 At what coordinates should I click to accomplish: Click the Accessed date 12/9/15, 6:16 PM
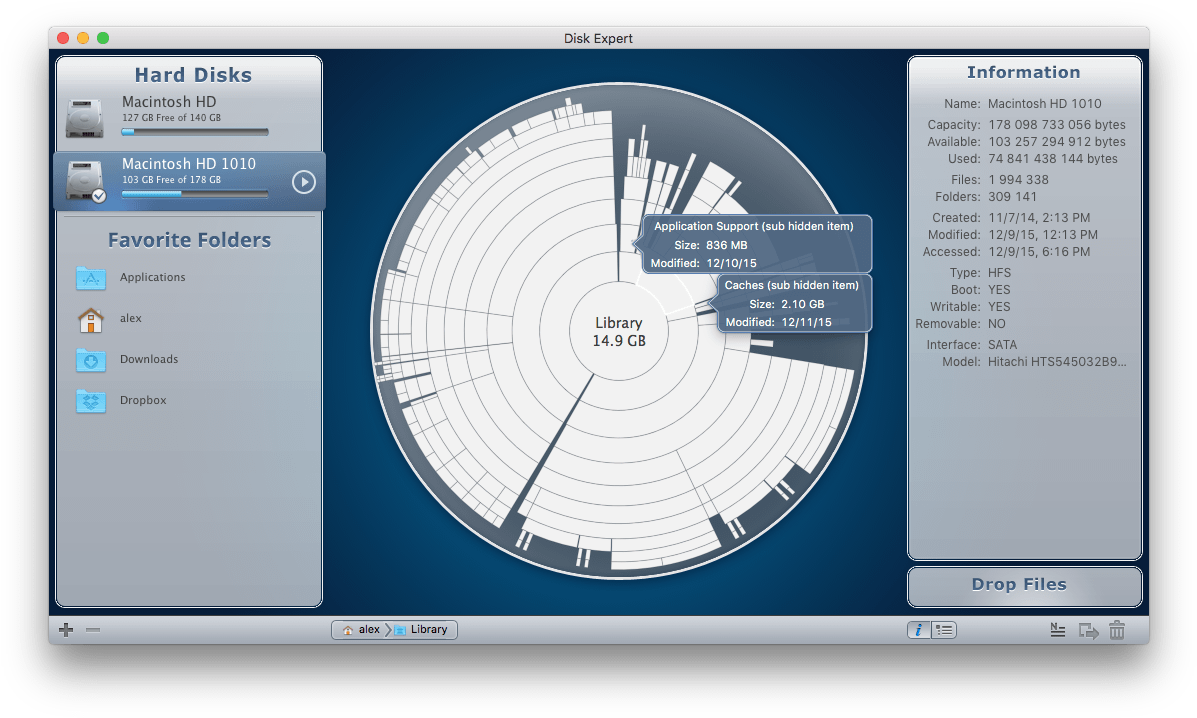pyautogui.click(x=1039, y=252)
